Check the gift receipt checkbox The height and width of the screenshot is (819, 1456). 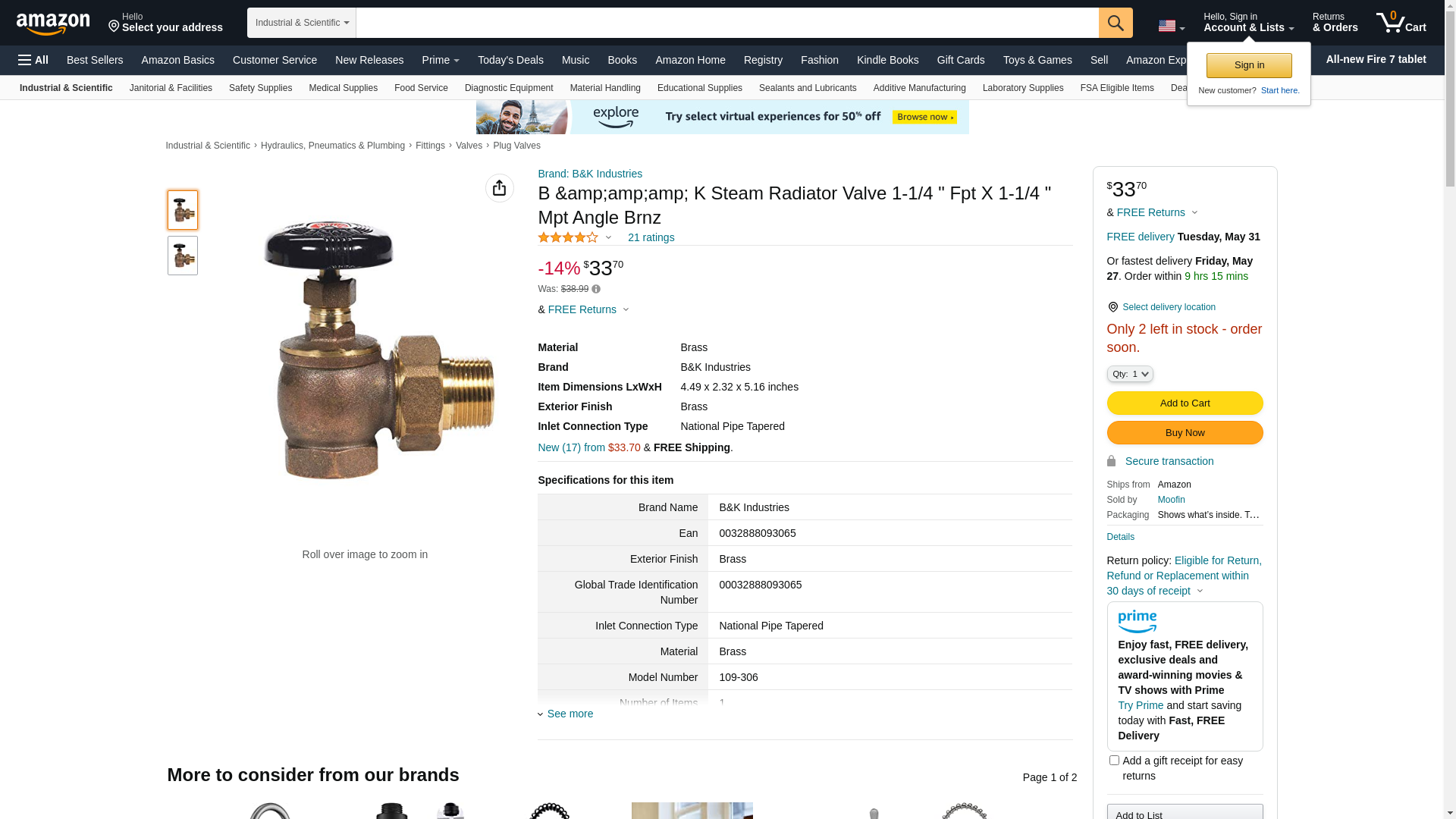click(x=1114, y=760)
